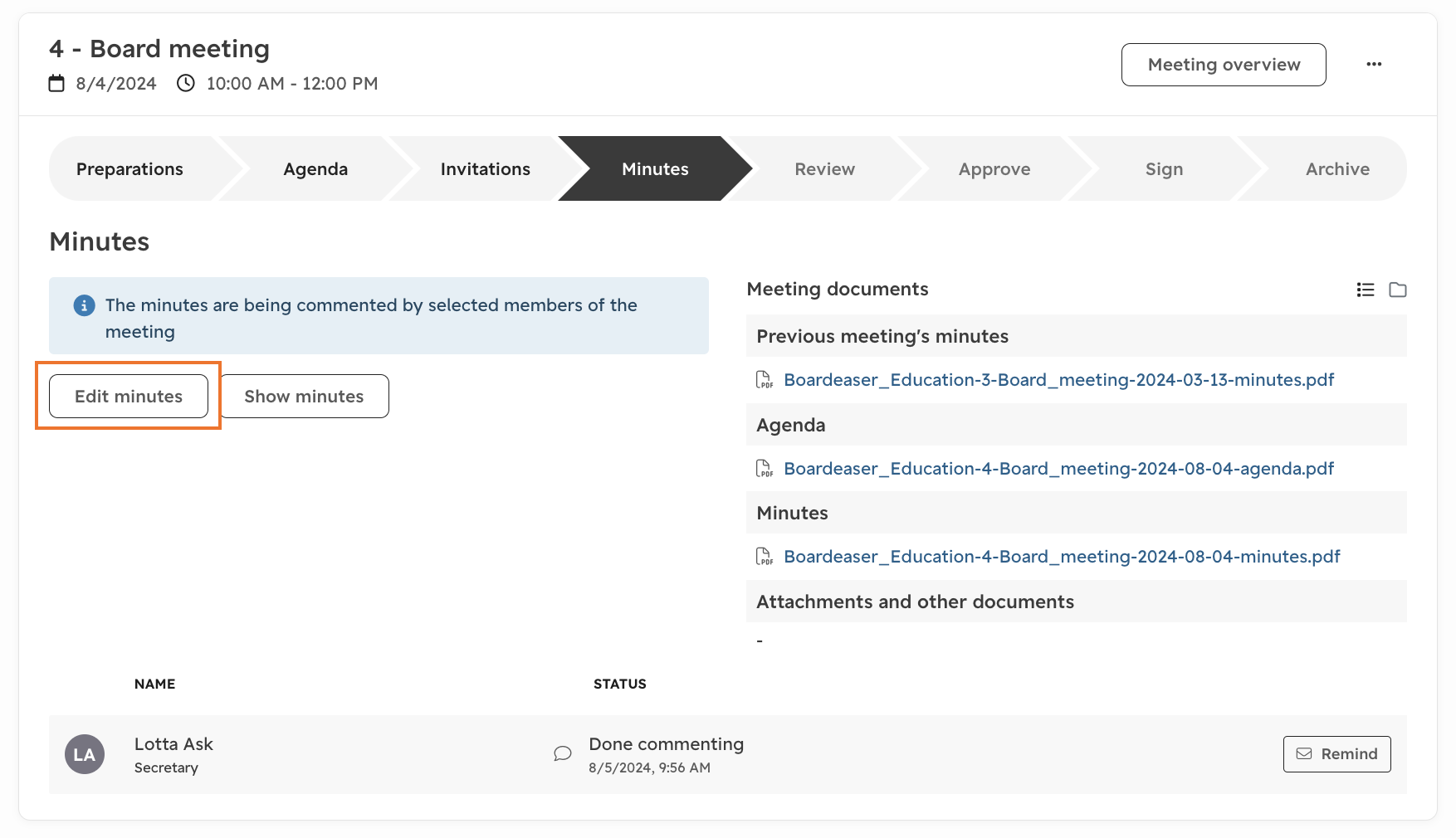Click the Edit minutes button
Viewport: 1456px width, 838px height.
[x=129, y=397]
